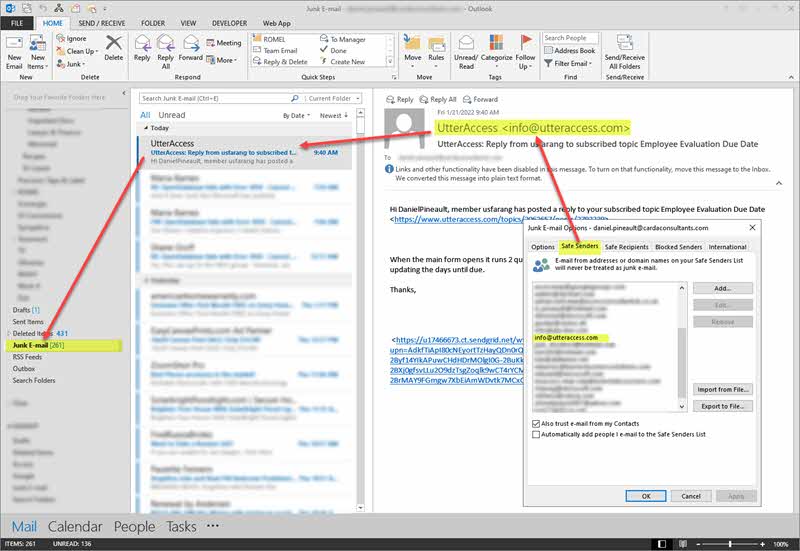Image resolution: width=800 pixels, height=551 pixels.
Task: Collapse the Today group in message list
Action: click(146, 128)
